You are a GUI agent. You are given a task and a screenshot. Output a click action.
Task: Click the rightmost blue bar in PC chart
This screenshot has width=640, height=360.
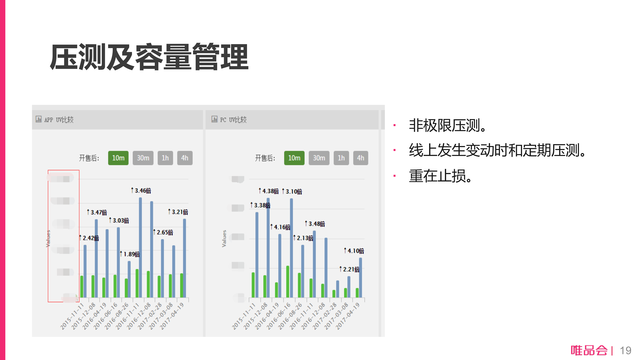coord(360,278)
